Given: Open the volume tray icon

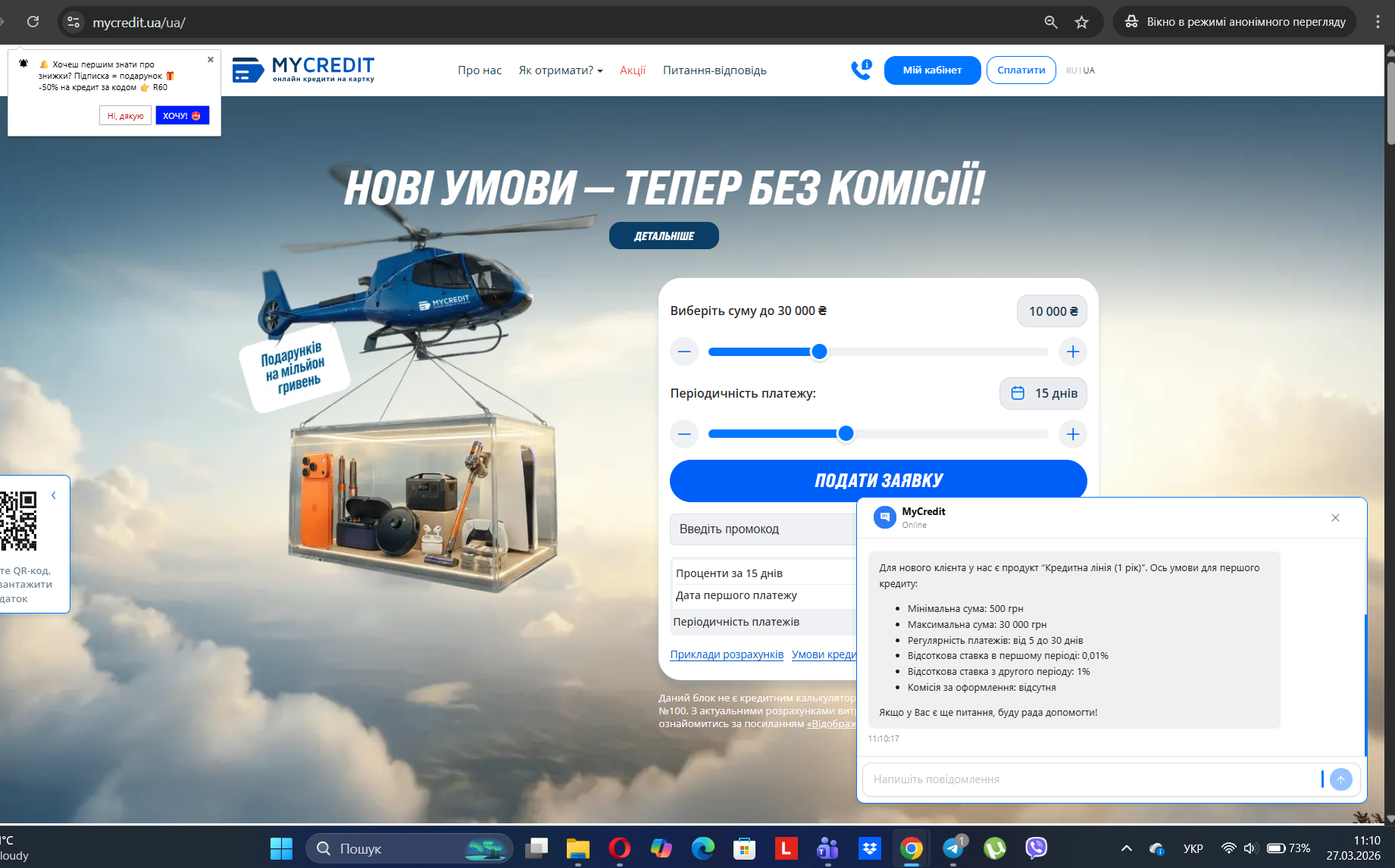Looking at the screenshot, I should (1250, 848).
